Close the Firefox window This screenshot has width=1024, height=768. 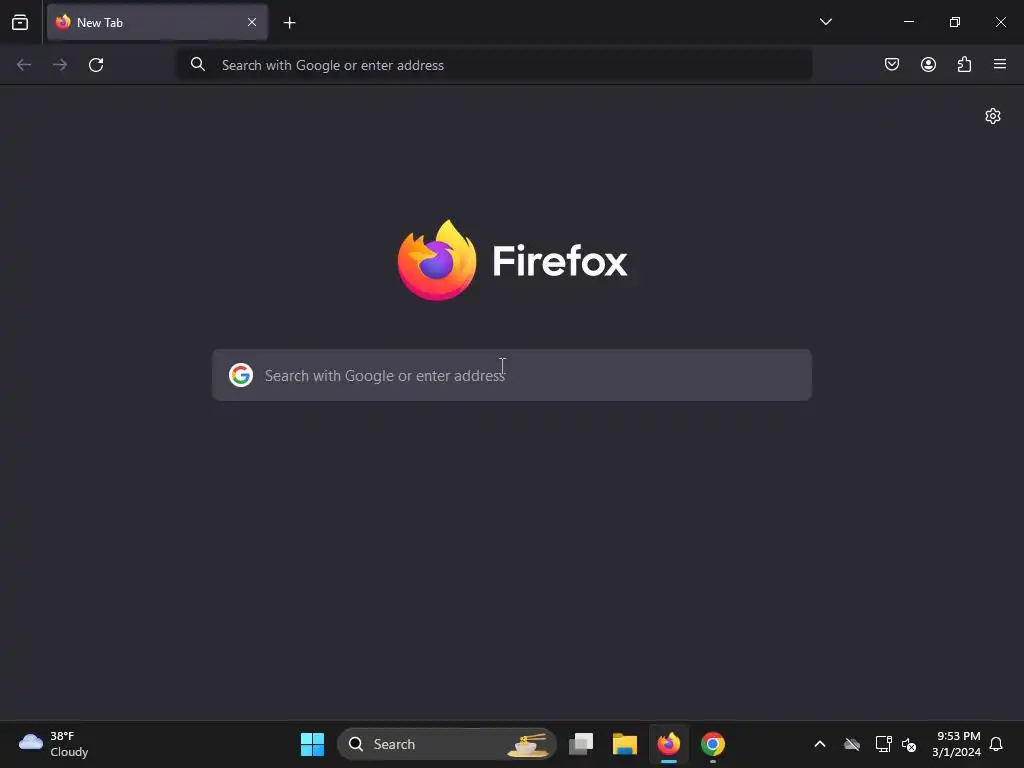1000,22
